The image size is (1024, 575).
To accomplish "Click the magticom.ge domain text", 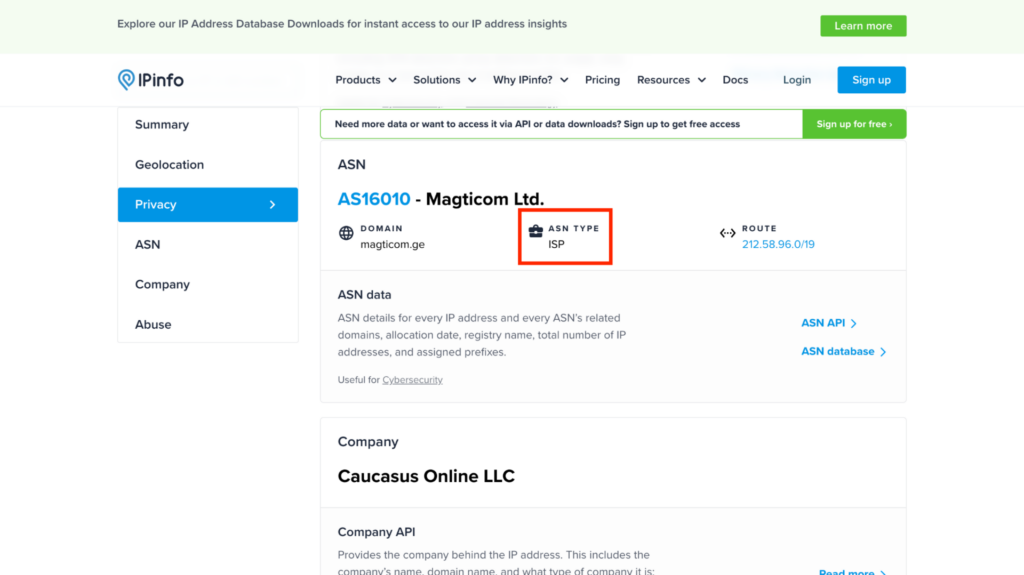I will click(x=392, y=244).
